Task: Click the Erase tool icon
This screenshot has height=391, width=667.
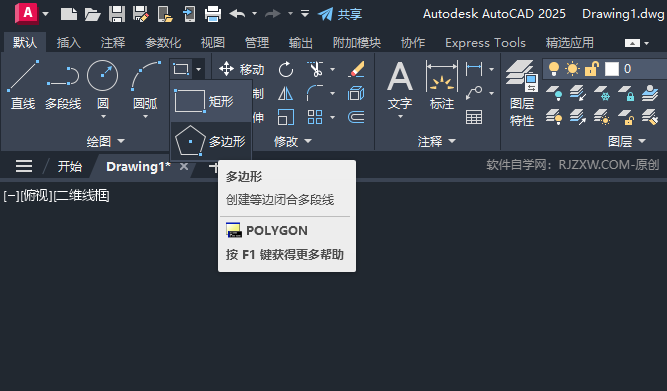Action: coord(356,69)
